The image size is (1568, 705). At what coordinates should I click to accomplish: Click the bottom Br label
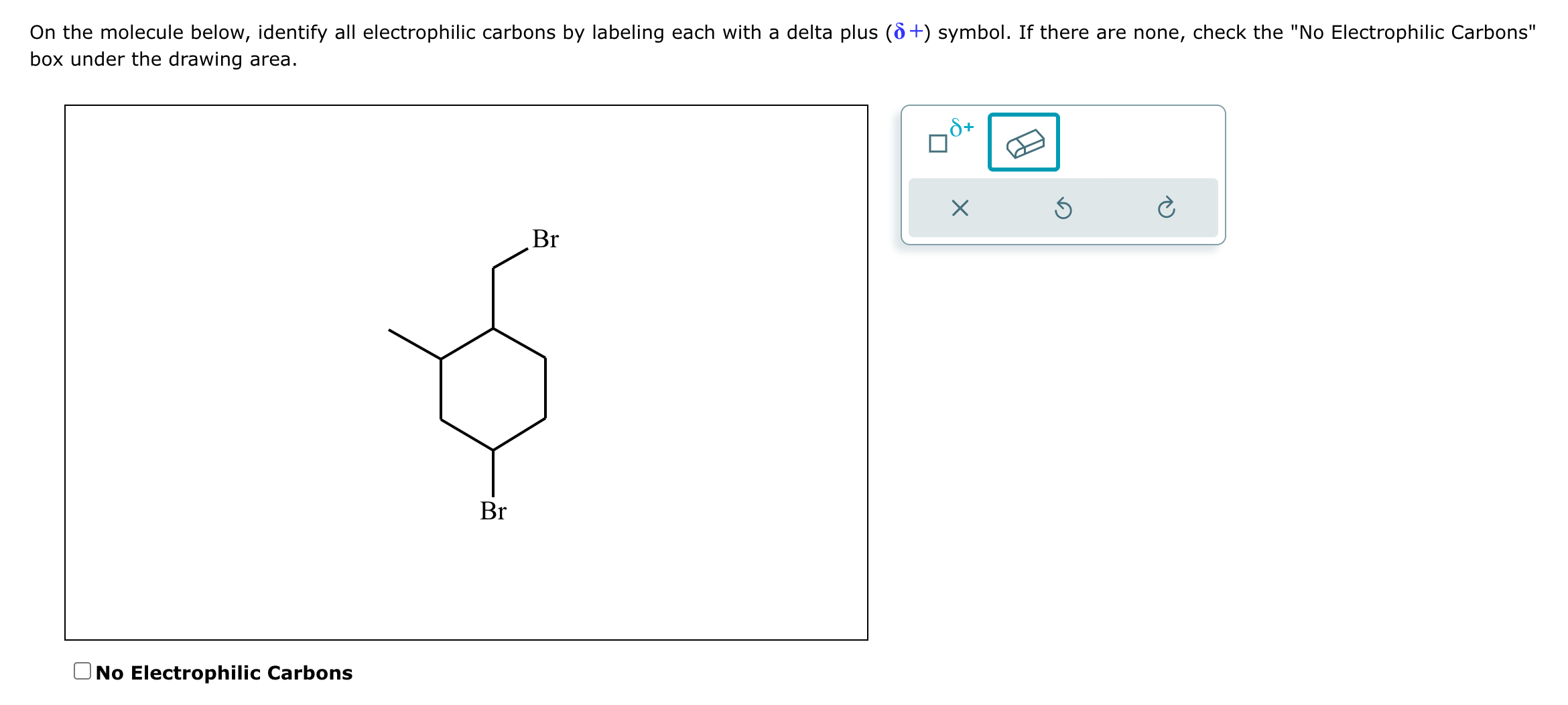pyautogui.click(x=494, y=511)
